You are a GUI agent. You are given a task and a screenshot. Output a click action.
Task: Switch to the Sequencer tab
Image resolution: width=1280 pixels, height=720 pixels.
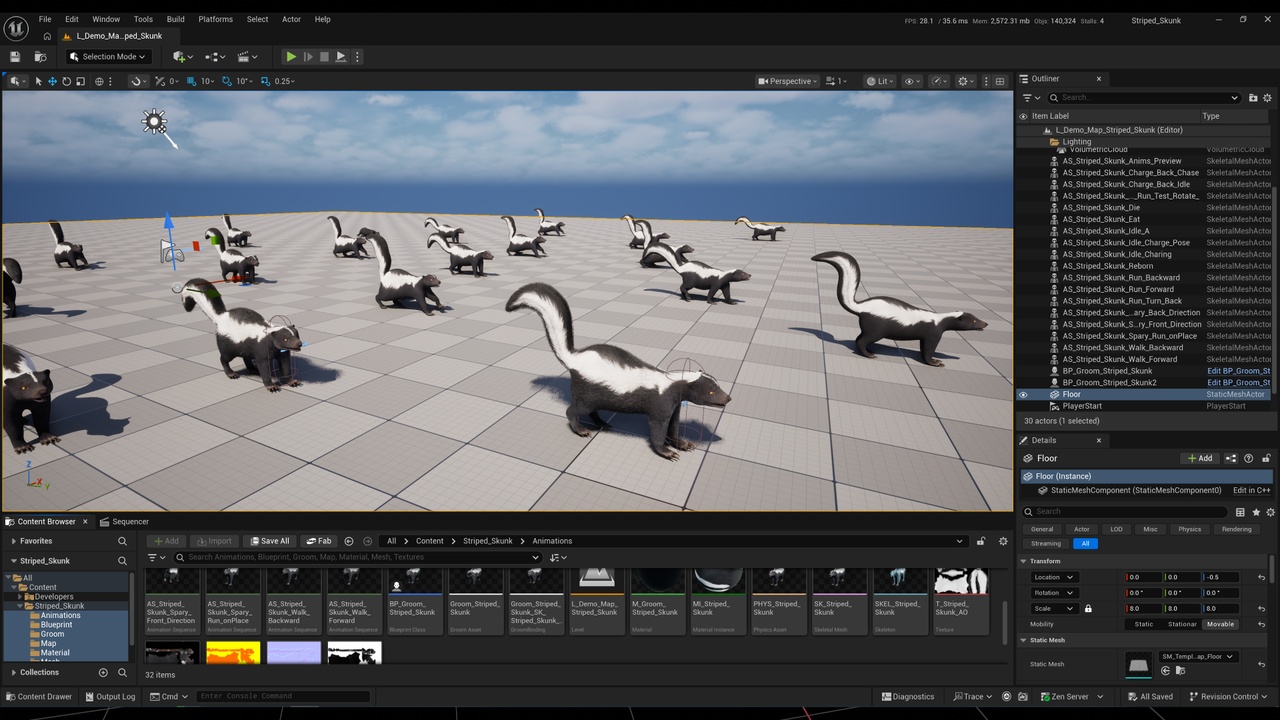coord(123,521)
